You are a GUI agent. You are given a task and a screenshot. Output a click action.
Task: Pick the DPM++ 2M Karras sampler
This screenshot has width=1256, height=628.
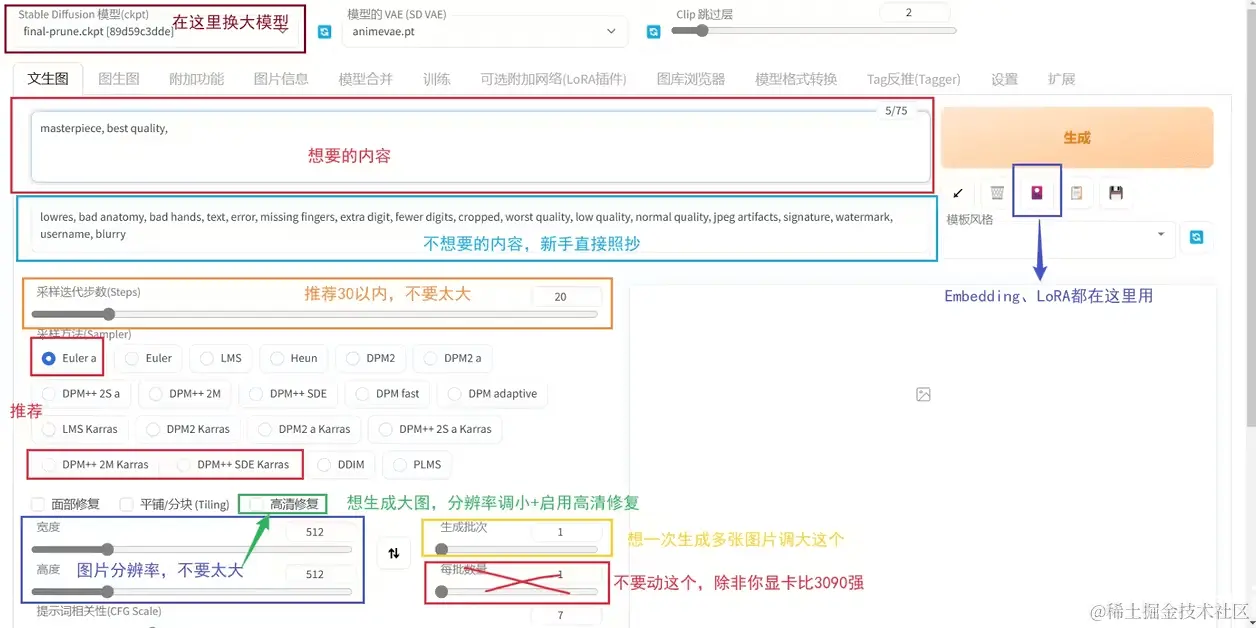[94, 464]
